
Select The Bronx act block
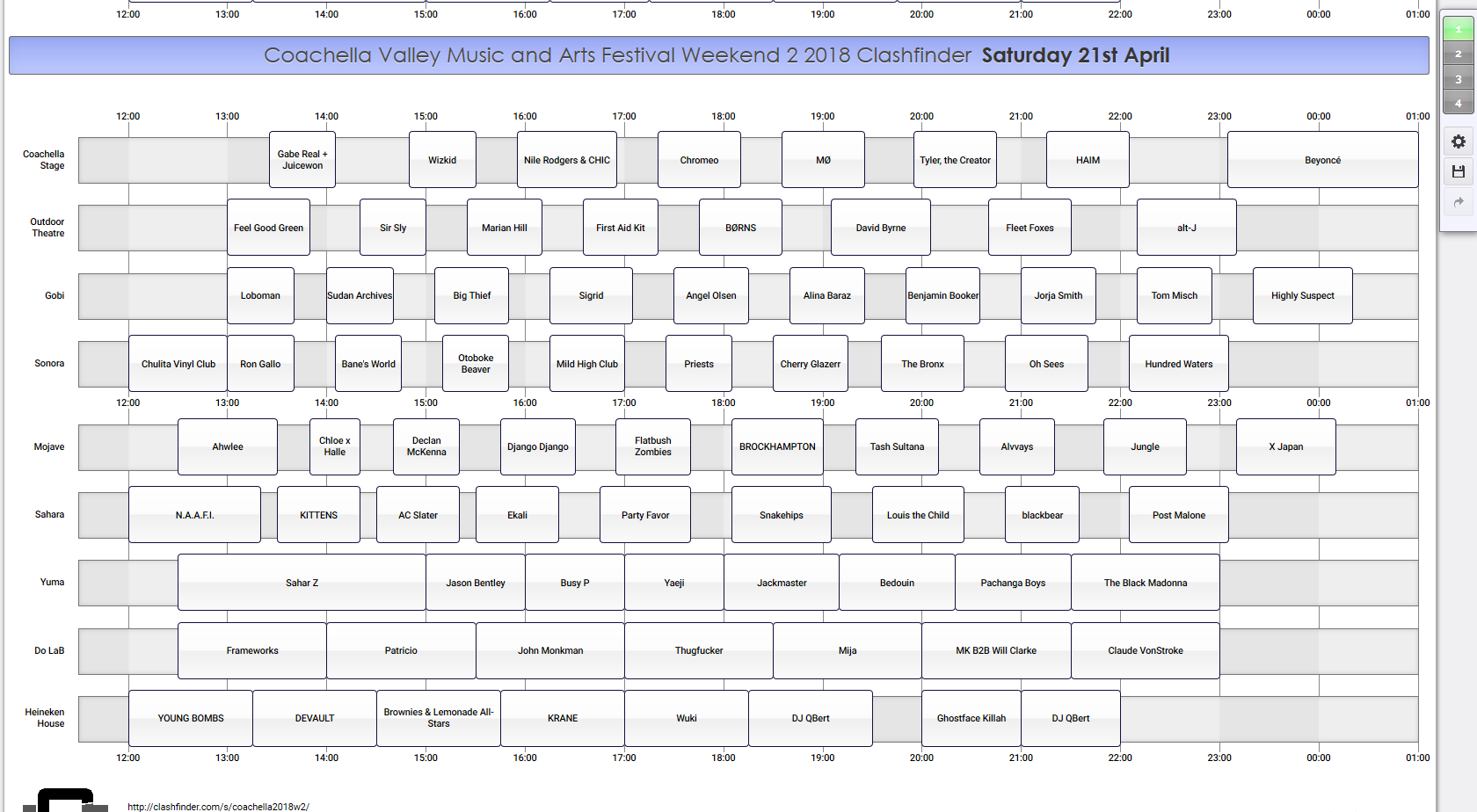[922, 364]
